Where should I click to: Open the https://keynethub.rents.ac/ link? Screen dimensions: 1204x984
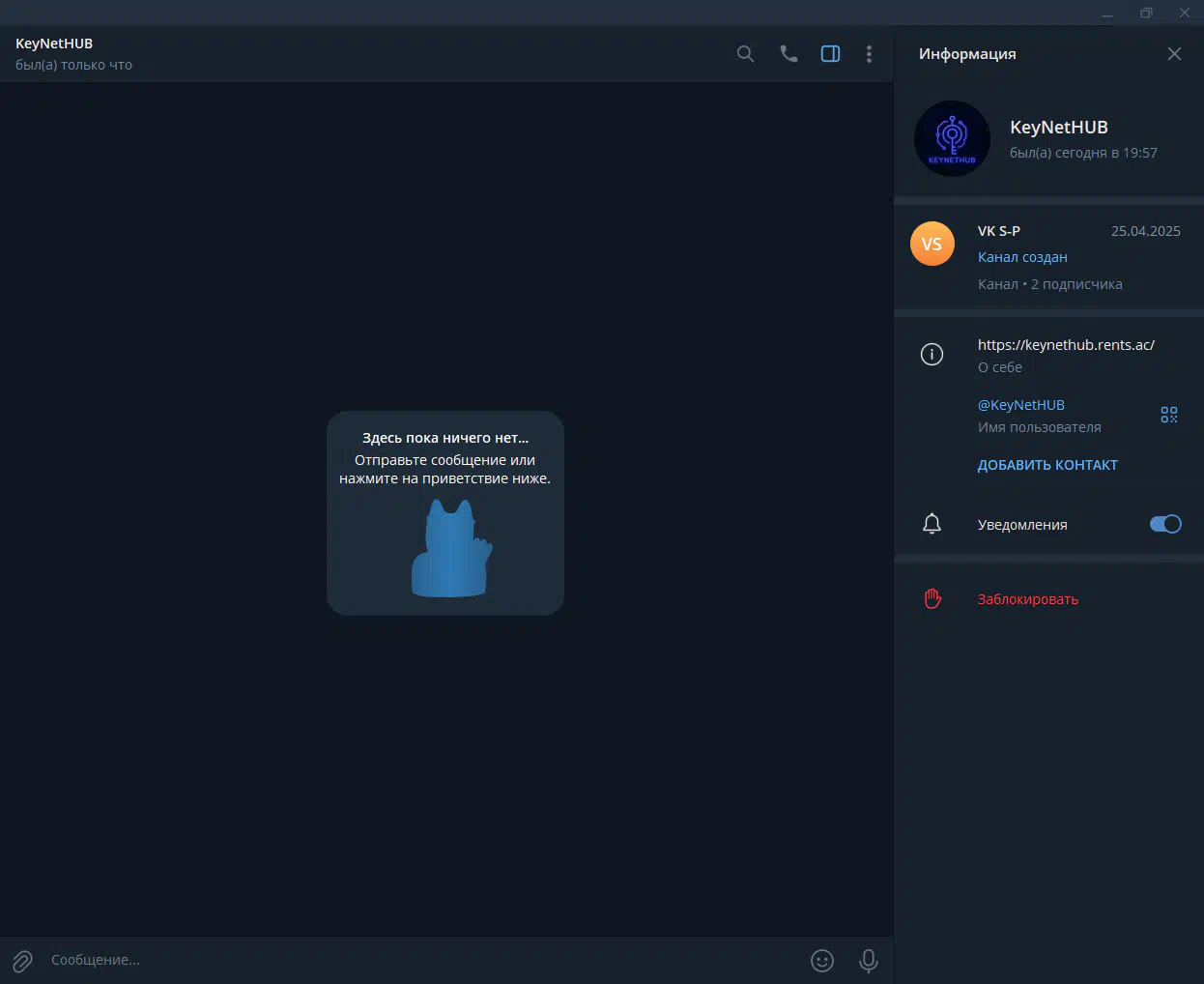coord(1066,345)
